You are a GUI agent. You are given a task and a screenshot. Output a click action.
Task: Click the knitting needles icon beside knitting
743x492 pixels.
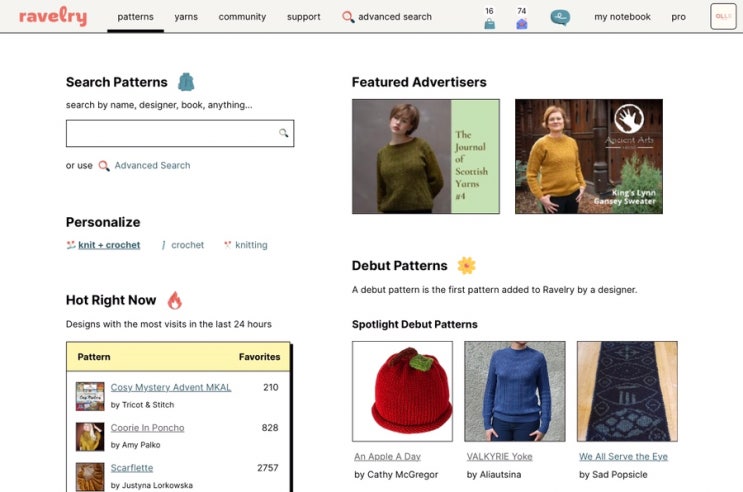coord(227,245)
